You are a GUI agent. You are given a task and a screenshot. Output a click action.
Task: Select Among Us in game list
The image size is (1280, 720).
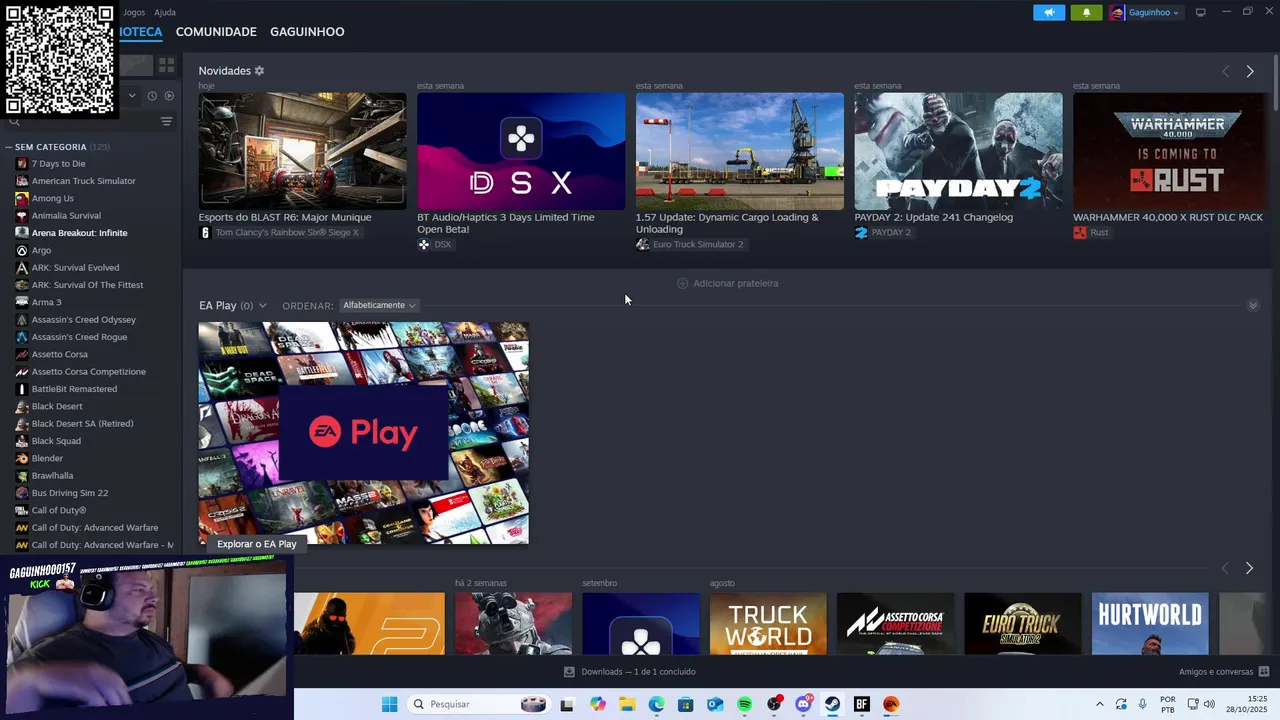[x=52, y=198]
